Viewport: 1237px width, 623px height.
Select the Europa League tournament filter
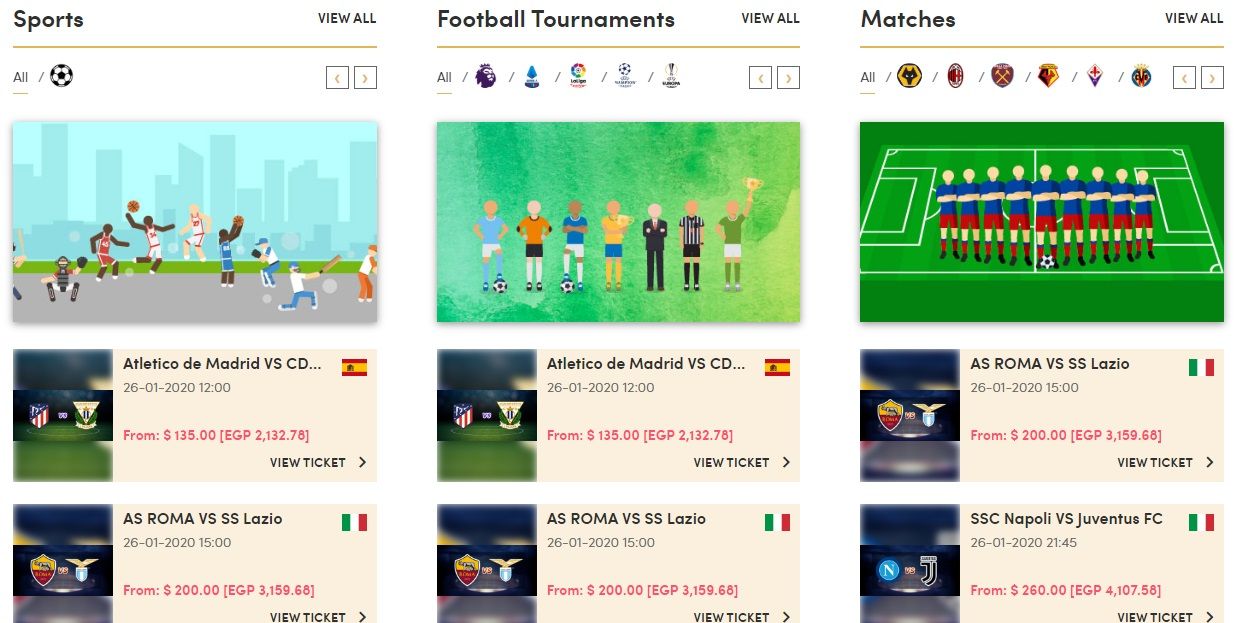point(671,76)
